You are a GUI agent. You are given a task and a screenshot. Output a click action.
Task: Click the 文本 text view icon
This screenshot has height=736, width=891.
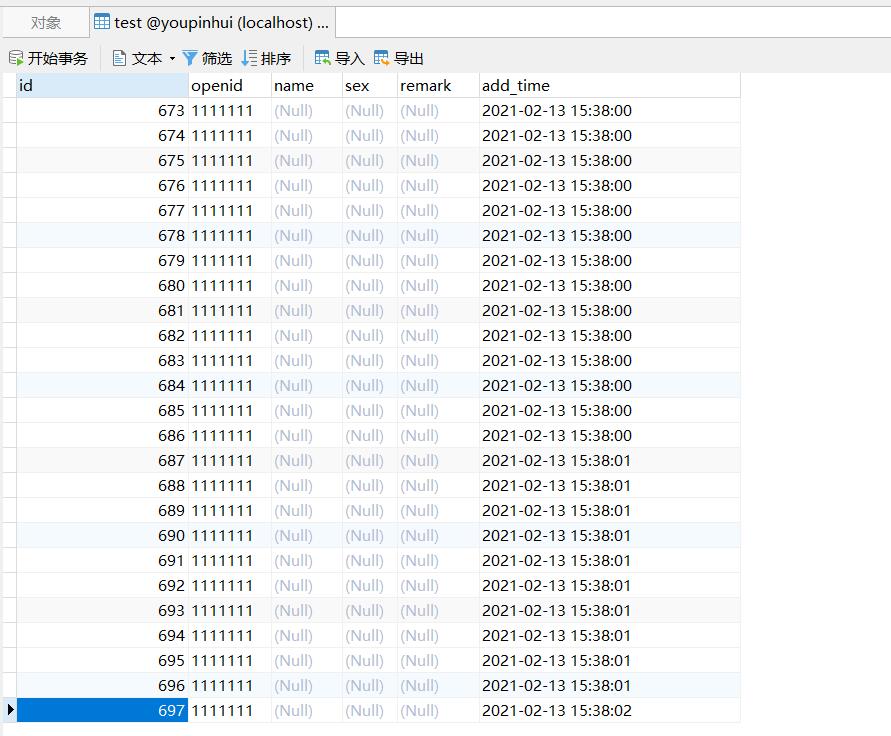point(119,58)
